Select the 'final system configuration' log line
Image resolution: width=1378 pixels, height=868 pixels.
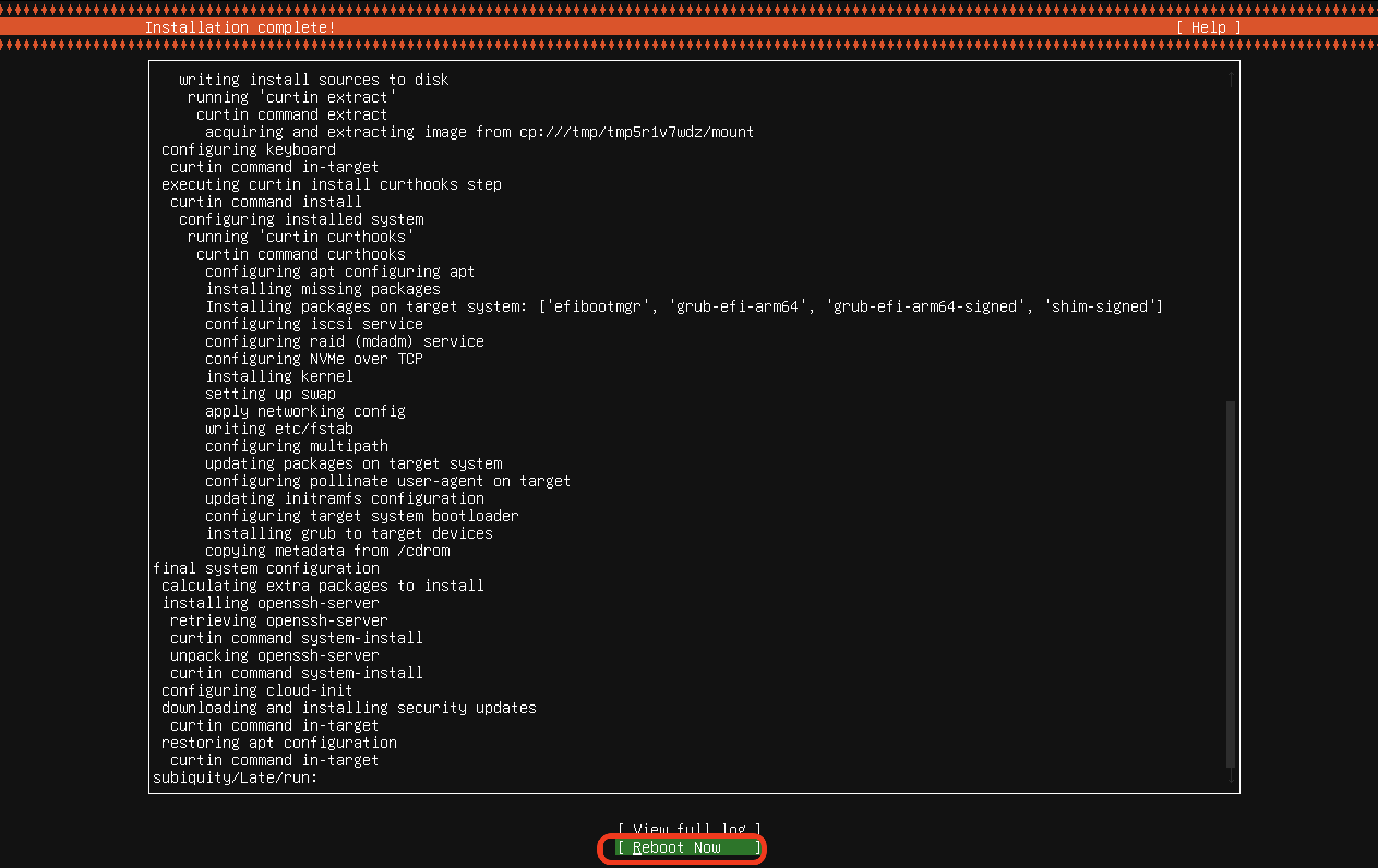[266, 568]
